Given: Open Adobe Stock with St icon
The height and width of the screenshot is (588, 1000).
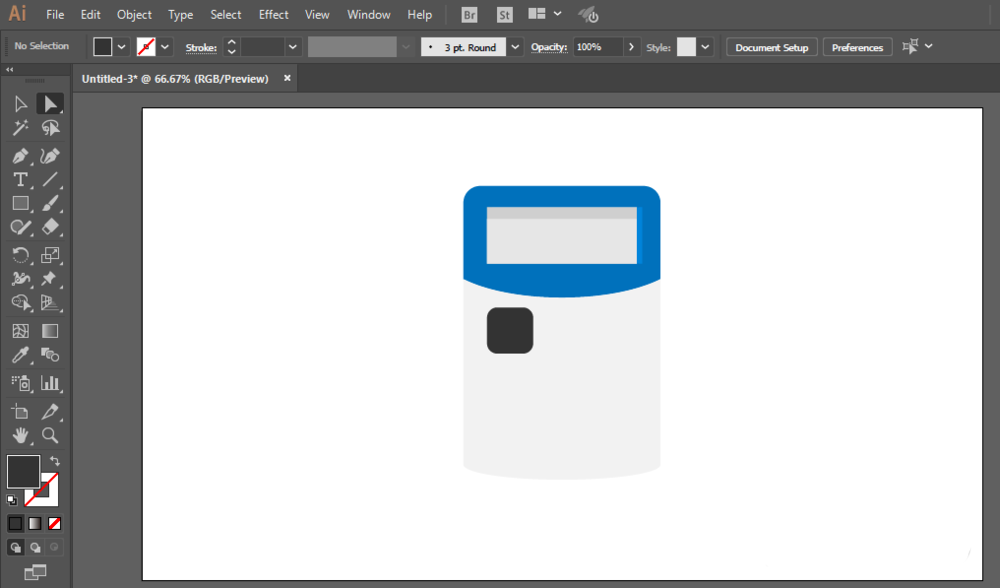Looking at the screenshot, I should click(x=504, y=15).
